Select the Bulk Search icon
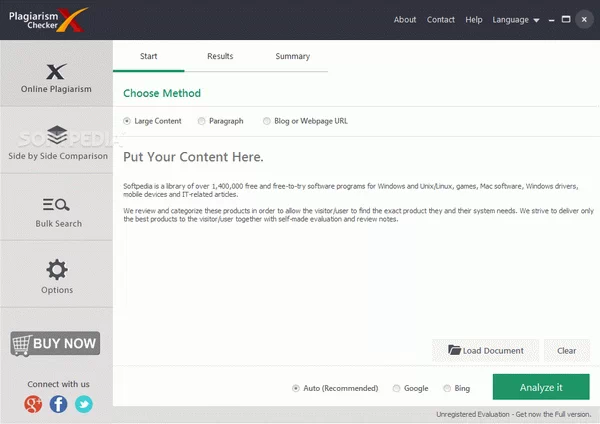Viewport: 600px width, 424px height. pyautogui.click(x=57, y=205)
